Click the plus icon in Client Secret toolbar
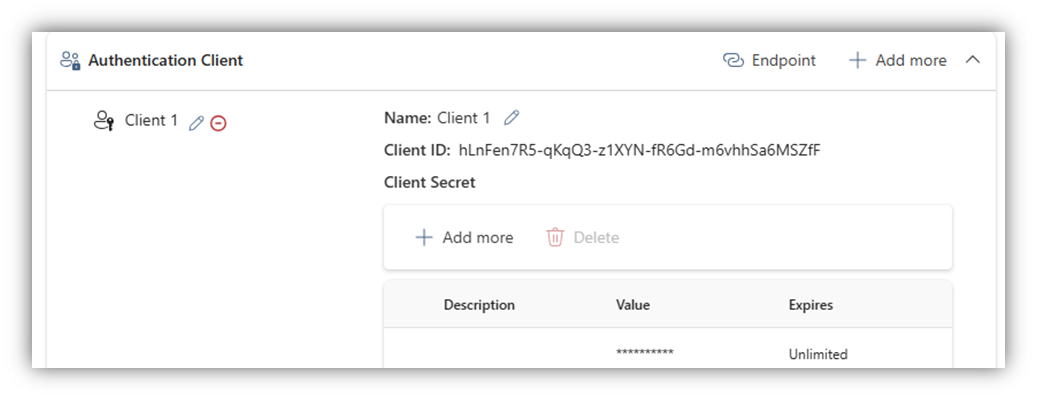This screenshot has width=1037, height=400. (423, 237)
